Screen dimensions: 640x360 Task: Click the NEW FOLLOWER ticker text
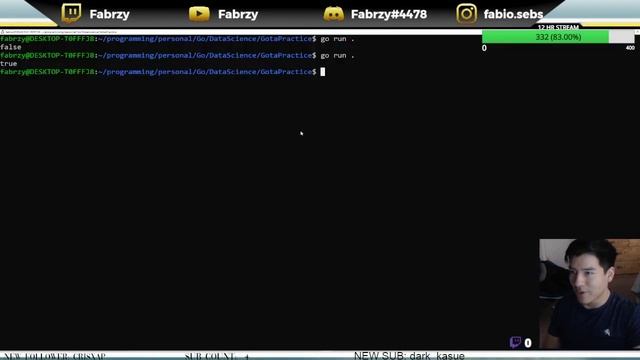(54, 356)
